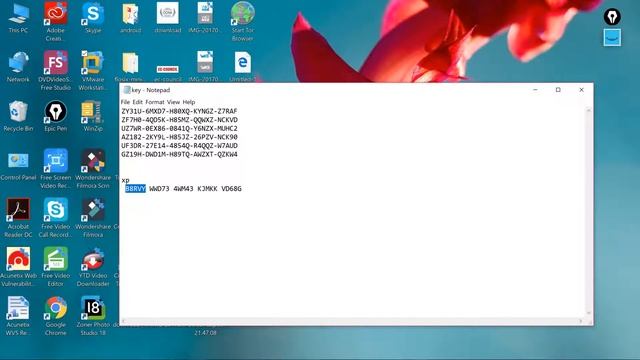
Task: Click Notepad horizontal scrollbar left arrow
Action: (x=124, y=321)
